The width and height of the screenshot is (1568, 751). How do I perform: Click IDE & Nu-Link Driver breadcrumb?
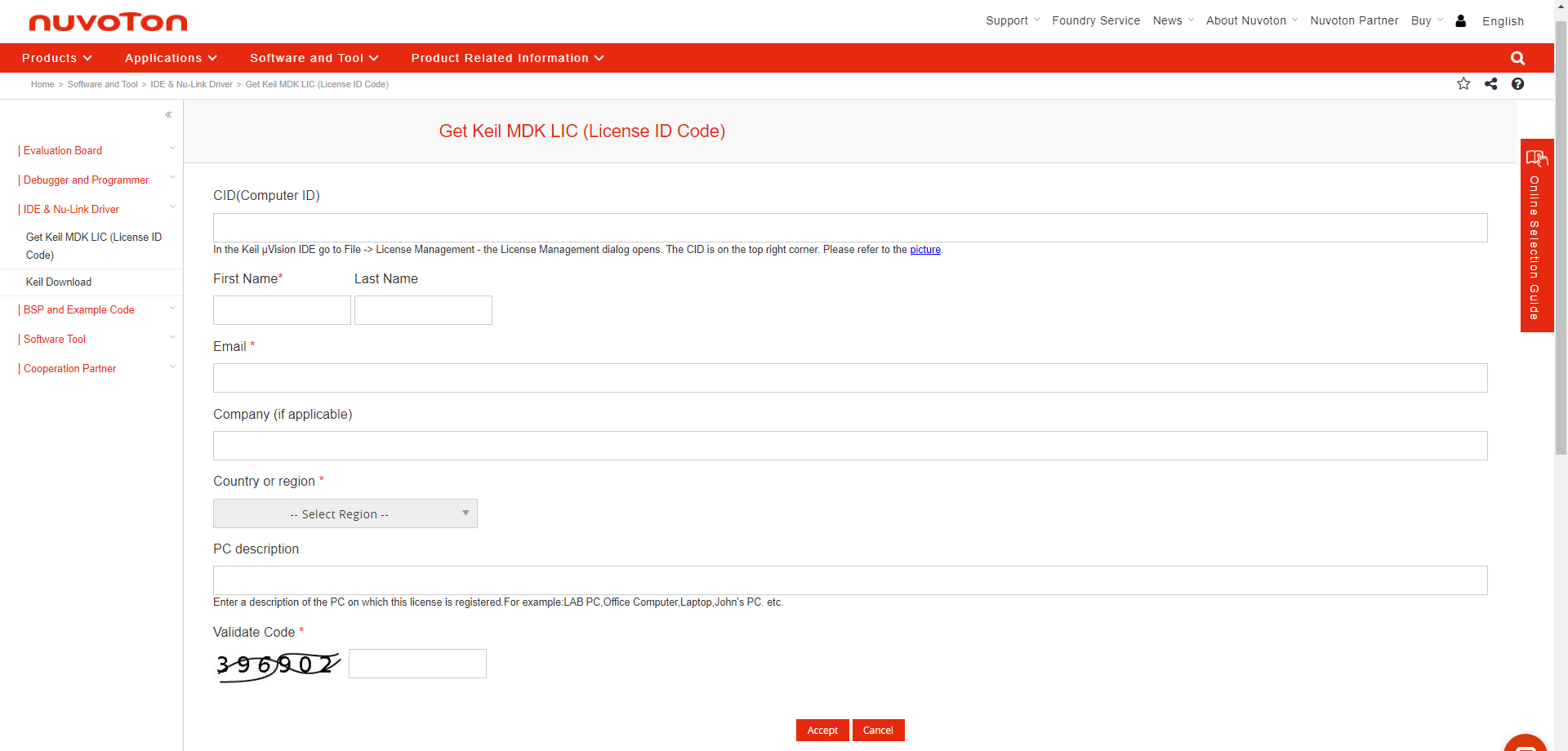tap(191, 84)
